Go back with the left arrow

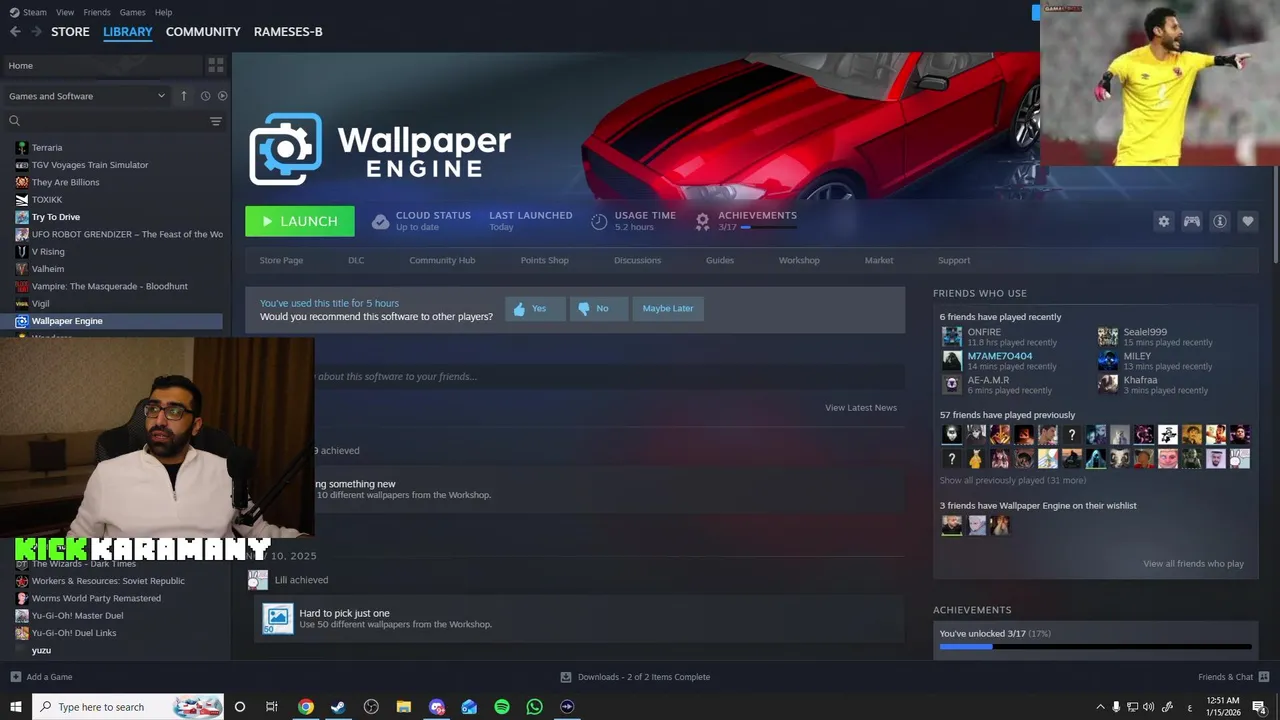[x=15, y=32]
